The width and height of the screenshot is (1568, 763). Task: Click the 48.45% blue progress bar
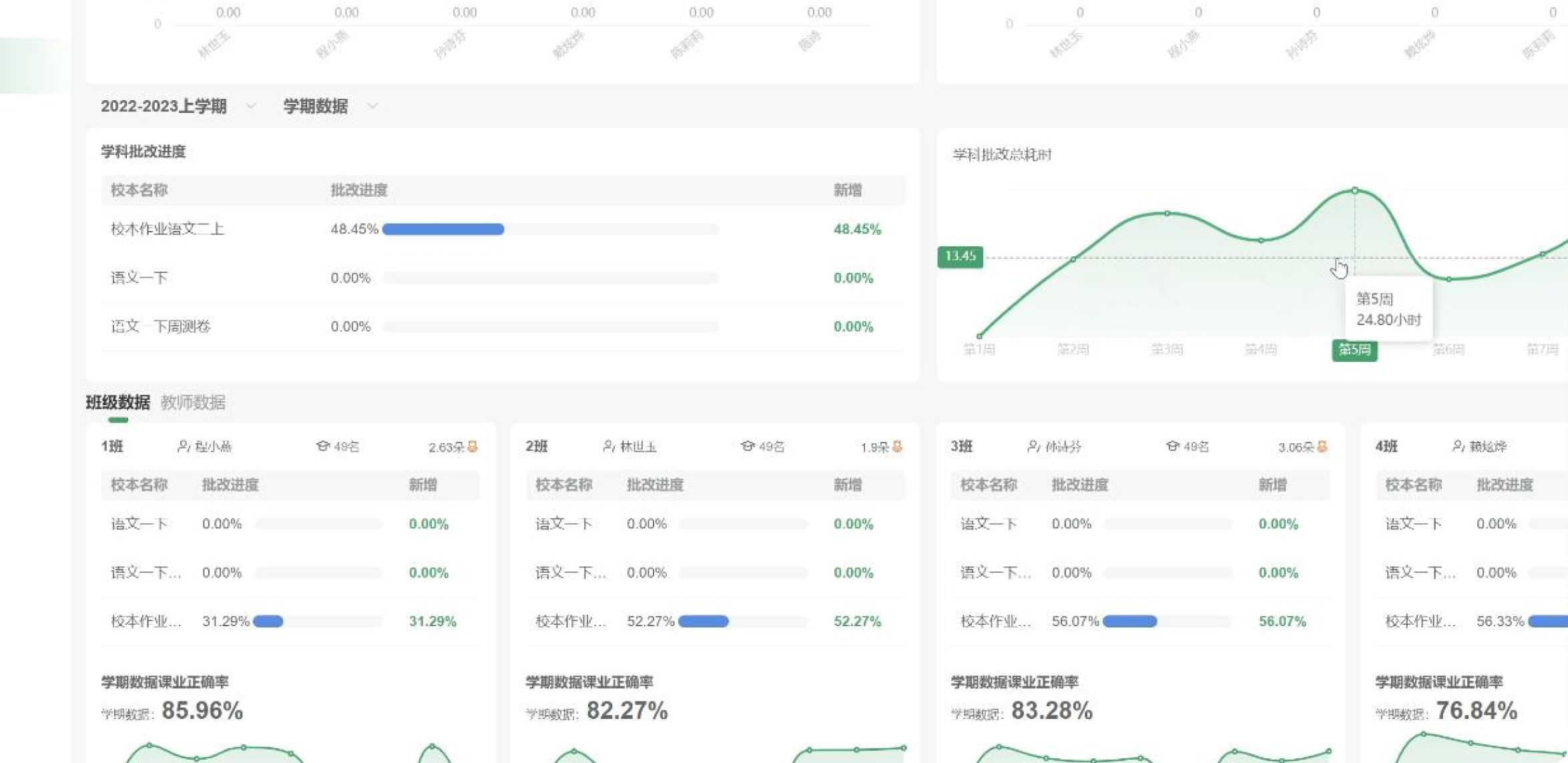point(443,229)
